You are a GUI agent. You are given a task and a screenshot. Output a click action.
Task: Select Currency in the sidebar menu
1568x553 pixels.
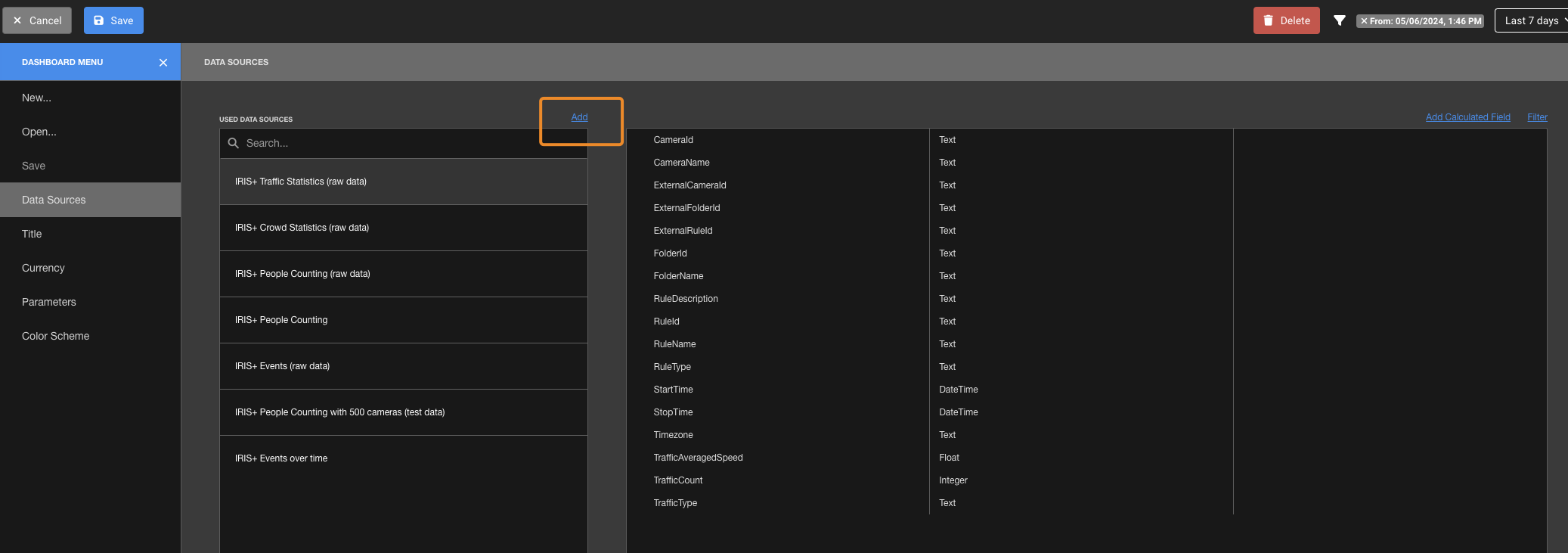coord(43,268)
